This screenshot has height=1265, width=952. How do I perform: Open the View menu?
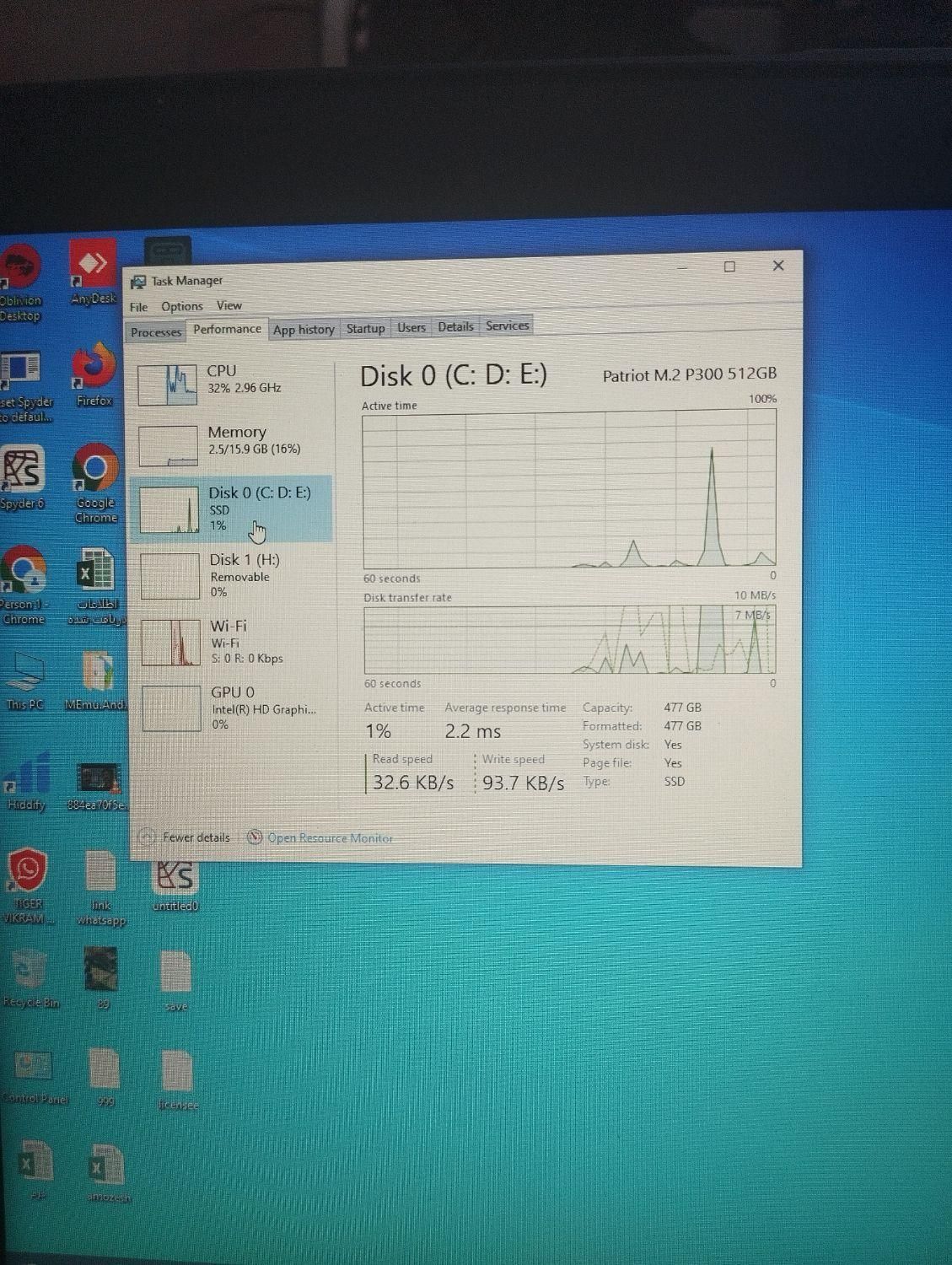(x=229, y=305)
